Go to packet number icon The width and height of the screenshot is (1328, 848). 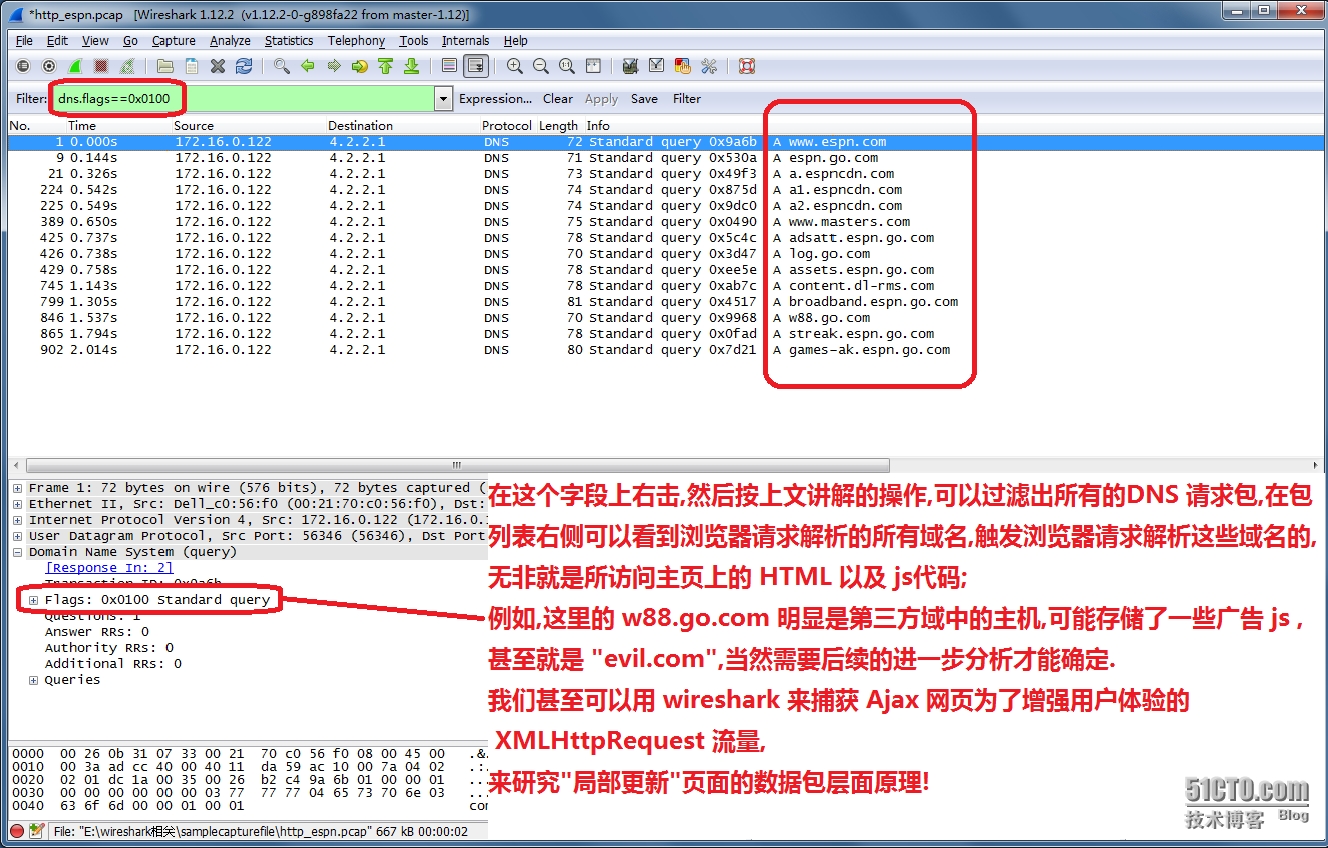[x=360, y=66]
